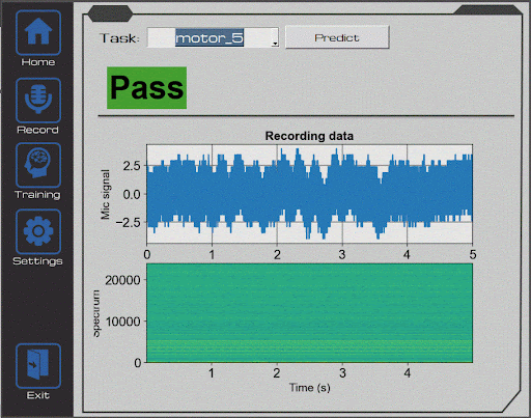
Task: Open the Training brain icon
Action: [38, 165]
